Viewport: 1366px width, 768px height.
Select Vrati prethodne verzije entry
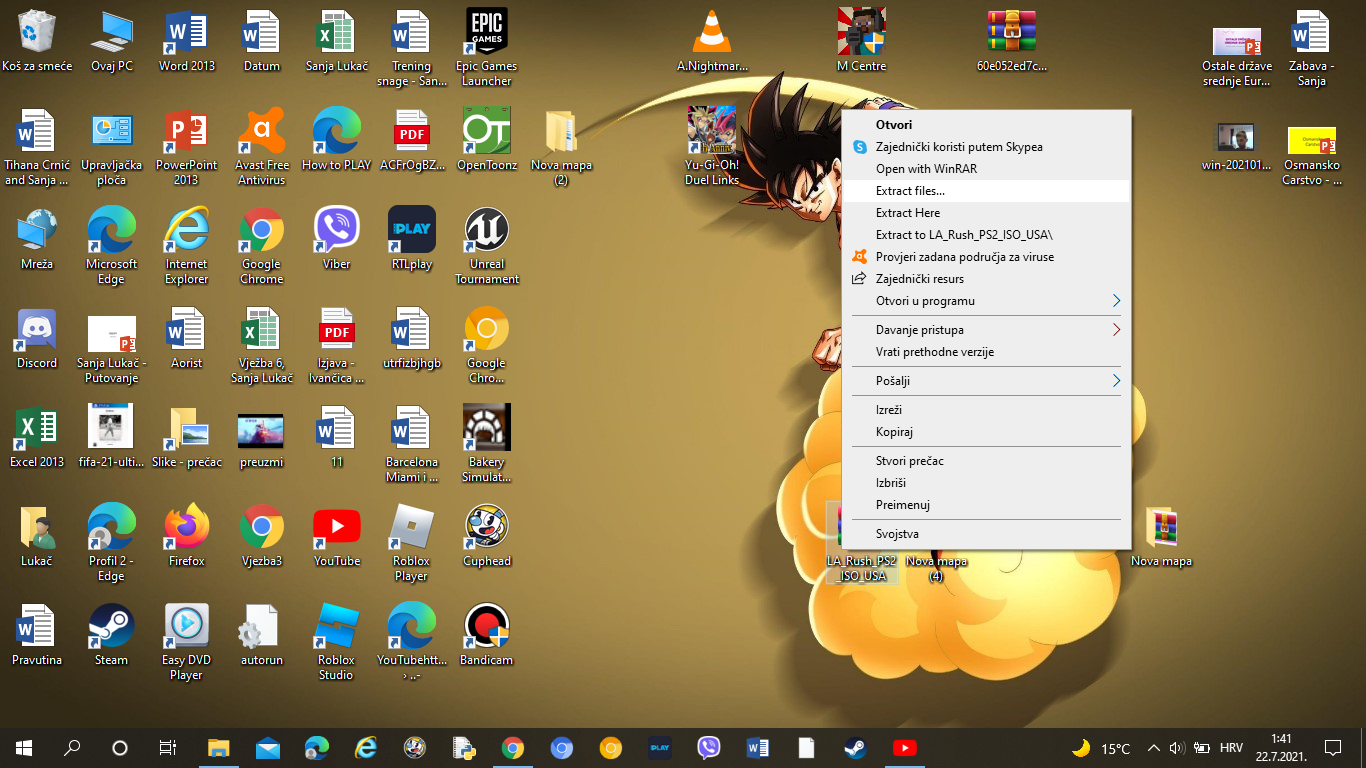tap(986, 352)
